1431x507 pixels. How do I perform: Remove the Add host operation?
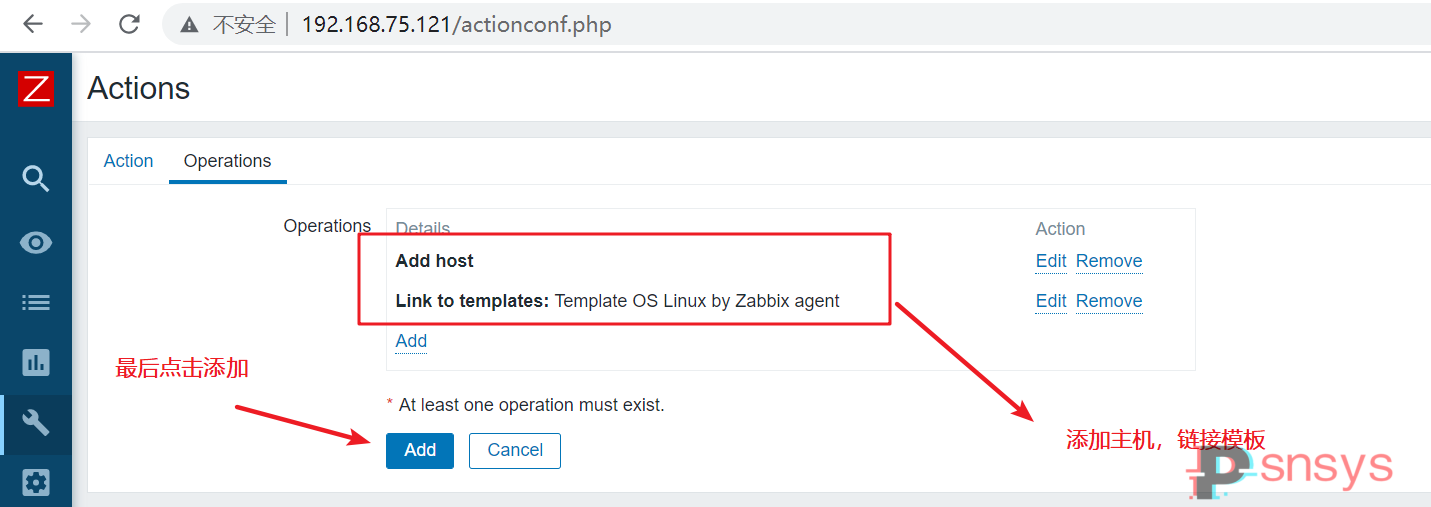[x=1109, y=261]
